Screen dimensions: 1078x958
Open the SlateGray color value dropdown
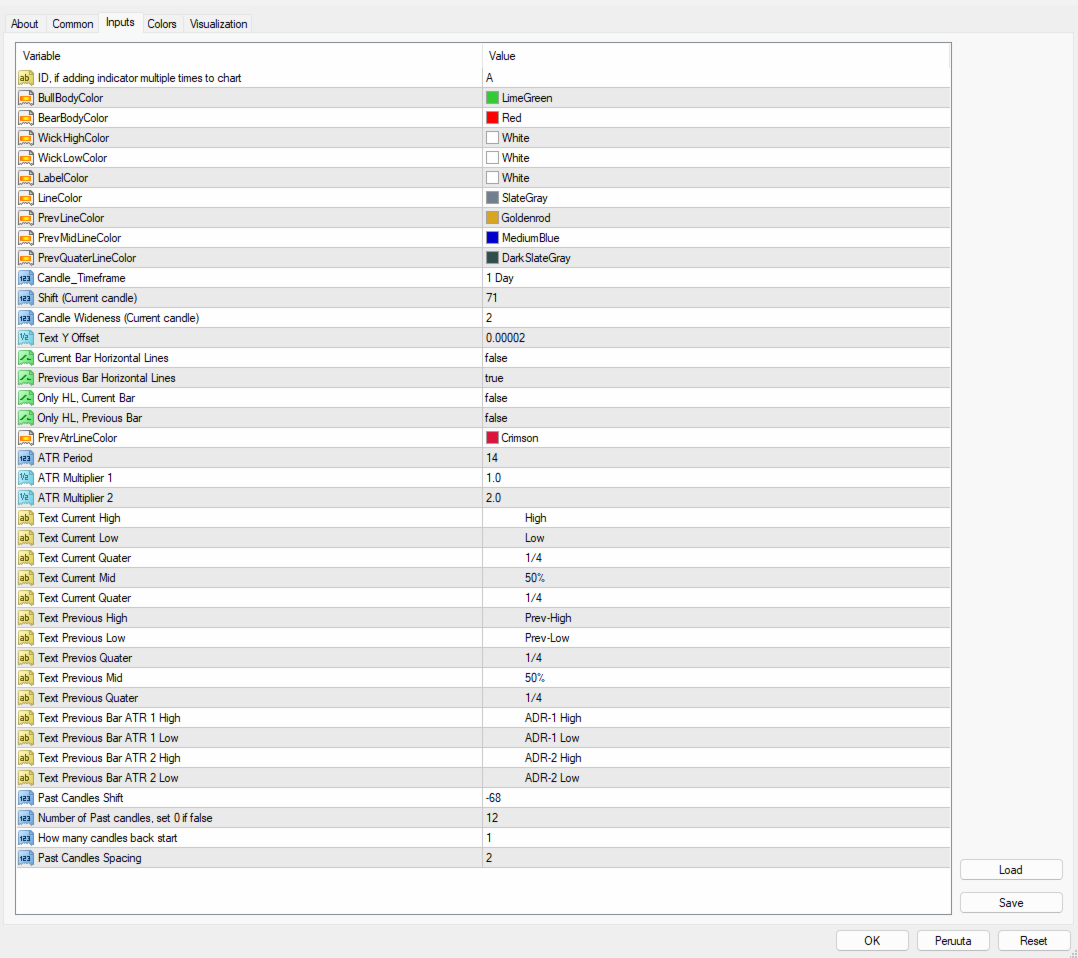(716, 197)
